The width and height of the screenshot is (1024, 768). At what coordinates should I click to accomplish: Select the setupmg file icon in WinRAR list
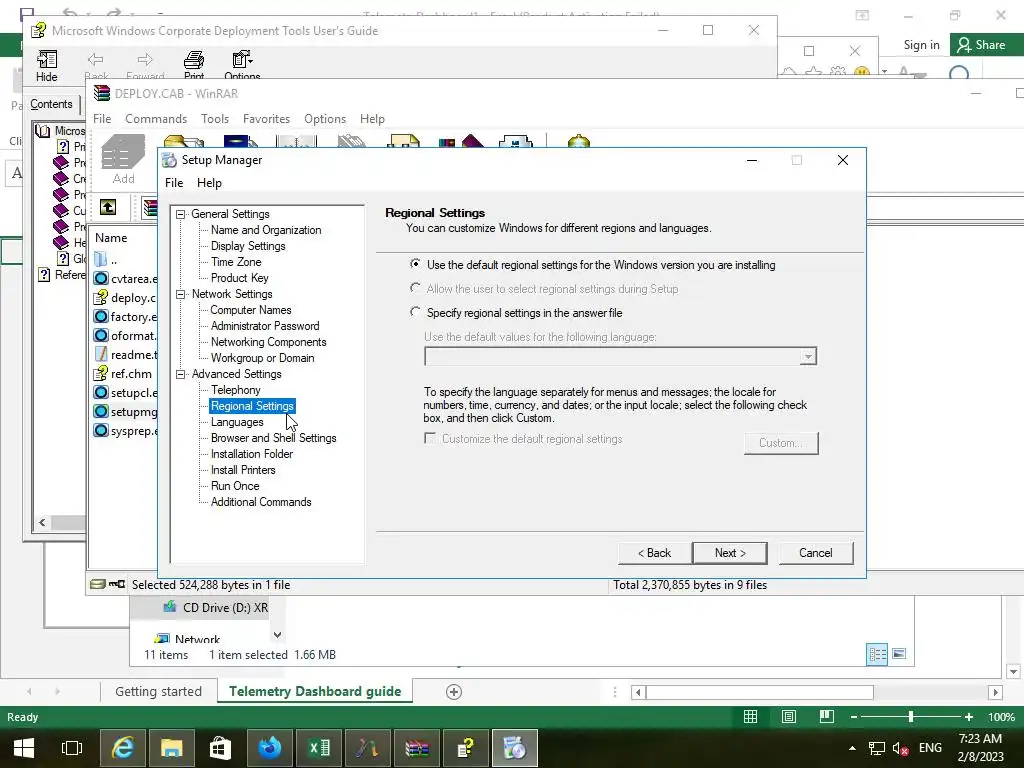[x=101, y=411]
